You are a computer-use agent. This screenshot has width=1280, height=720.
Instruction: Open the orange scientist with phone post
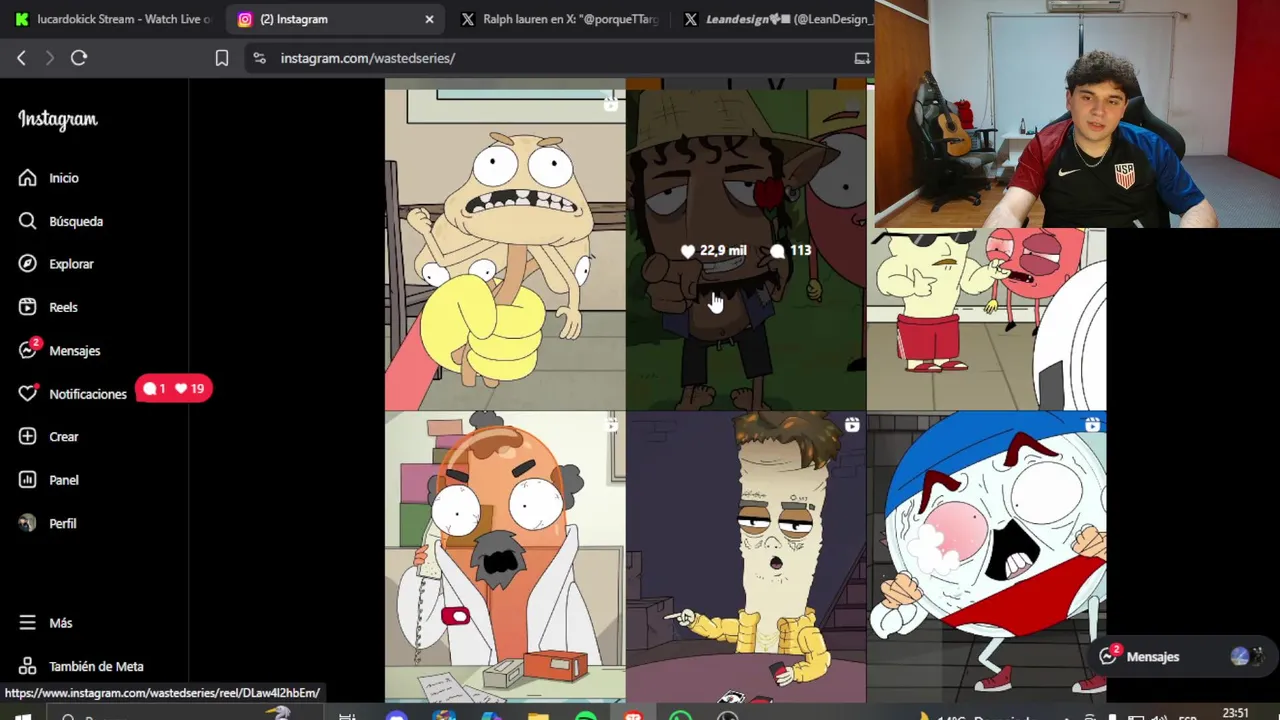(505, 557)
